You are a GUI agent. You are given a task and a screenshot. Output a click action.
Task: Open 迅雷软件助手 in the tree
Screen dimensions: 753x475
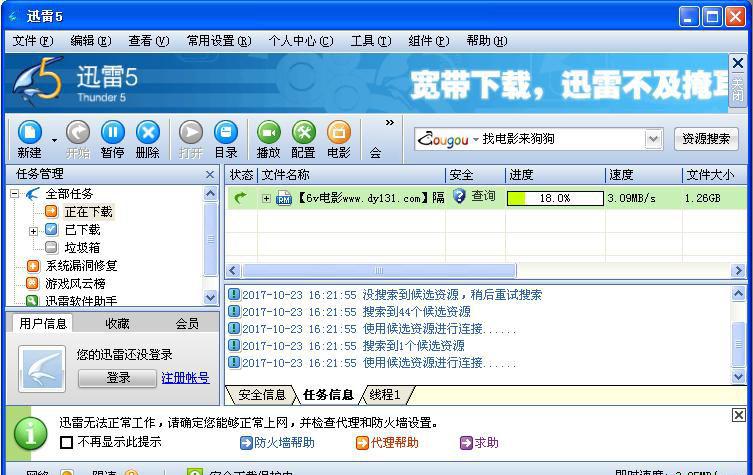(81, 301)
